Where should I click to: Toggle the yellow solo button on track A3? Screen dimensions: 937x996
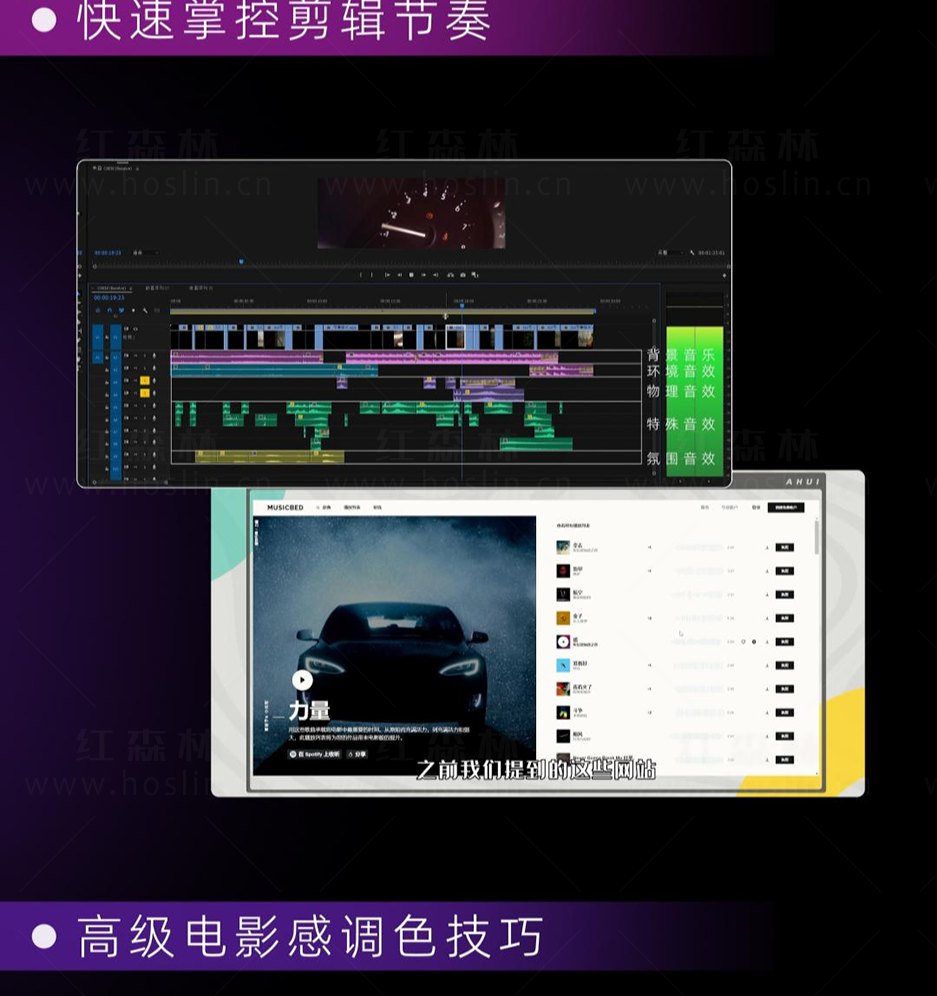click(145, 380)
